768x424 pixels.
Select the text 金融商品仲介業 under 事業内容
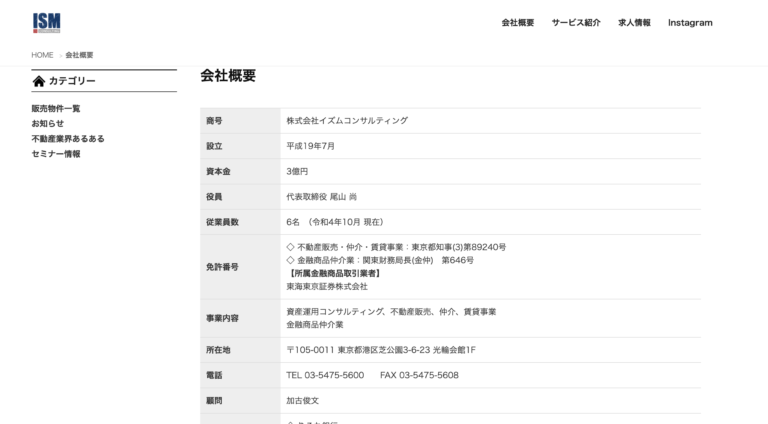pyautogui.click(x=315, y=325)
